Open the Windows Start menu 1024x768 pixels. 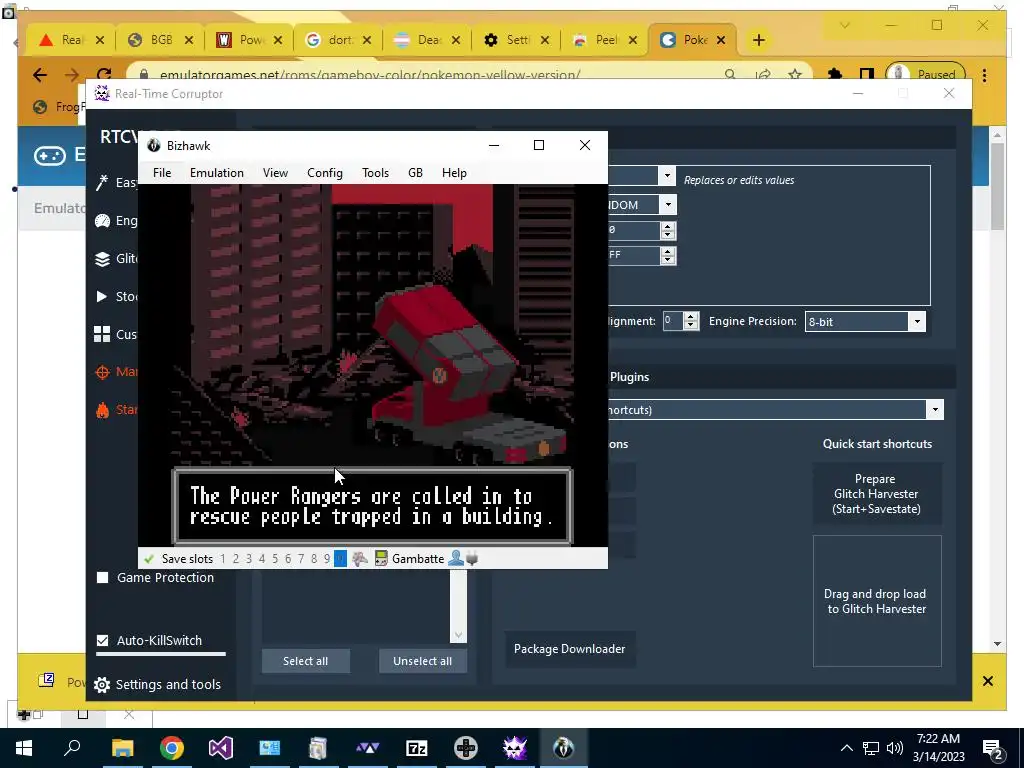point(24,748)
